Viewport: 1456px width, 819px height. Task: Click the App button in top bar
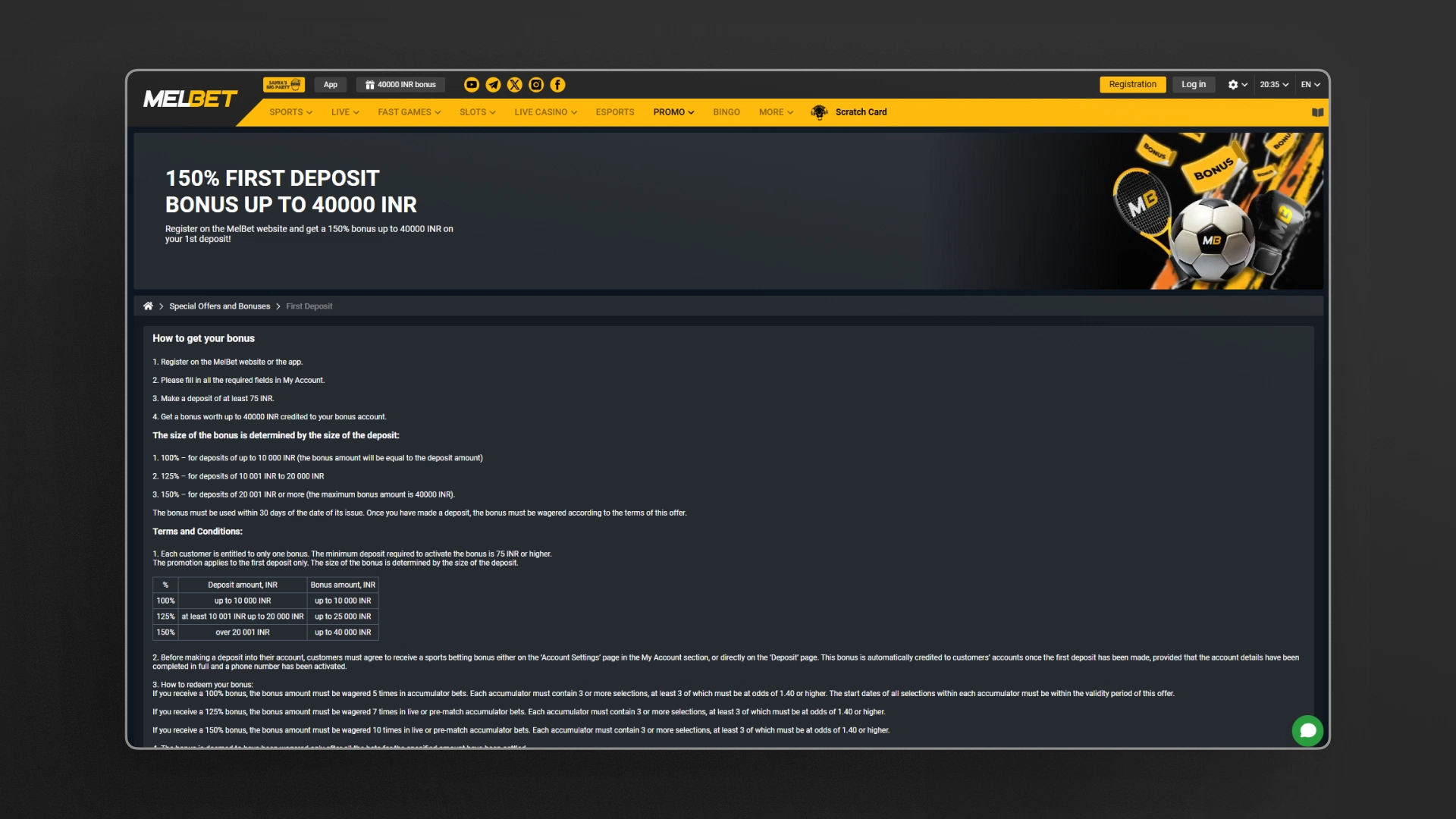pyautogui.click(x=330, y=84)
